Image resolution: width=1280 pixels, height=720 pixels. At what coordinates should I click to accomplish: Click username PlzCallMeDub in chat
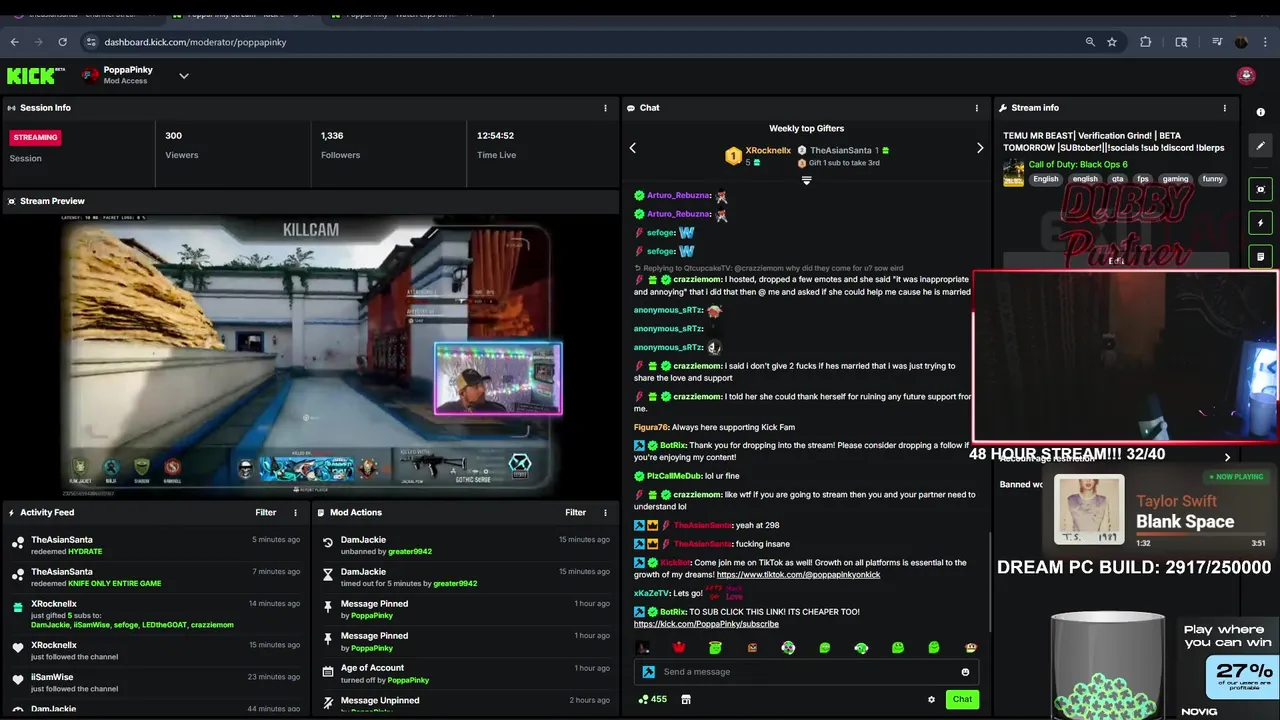pyautogui.click(x=674, y=476)
